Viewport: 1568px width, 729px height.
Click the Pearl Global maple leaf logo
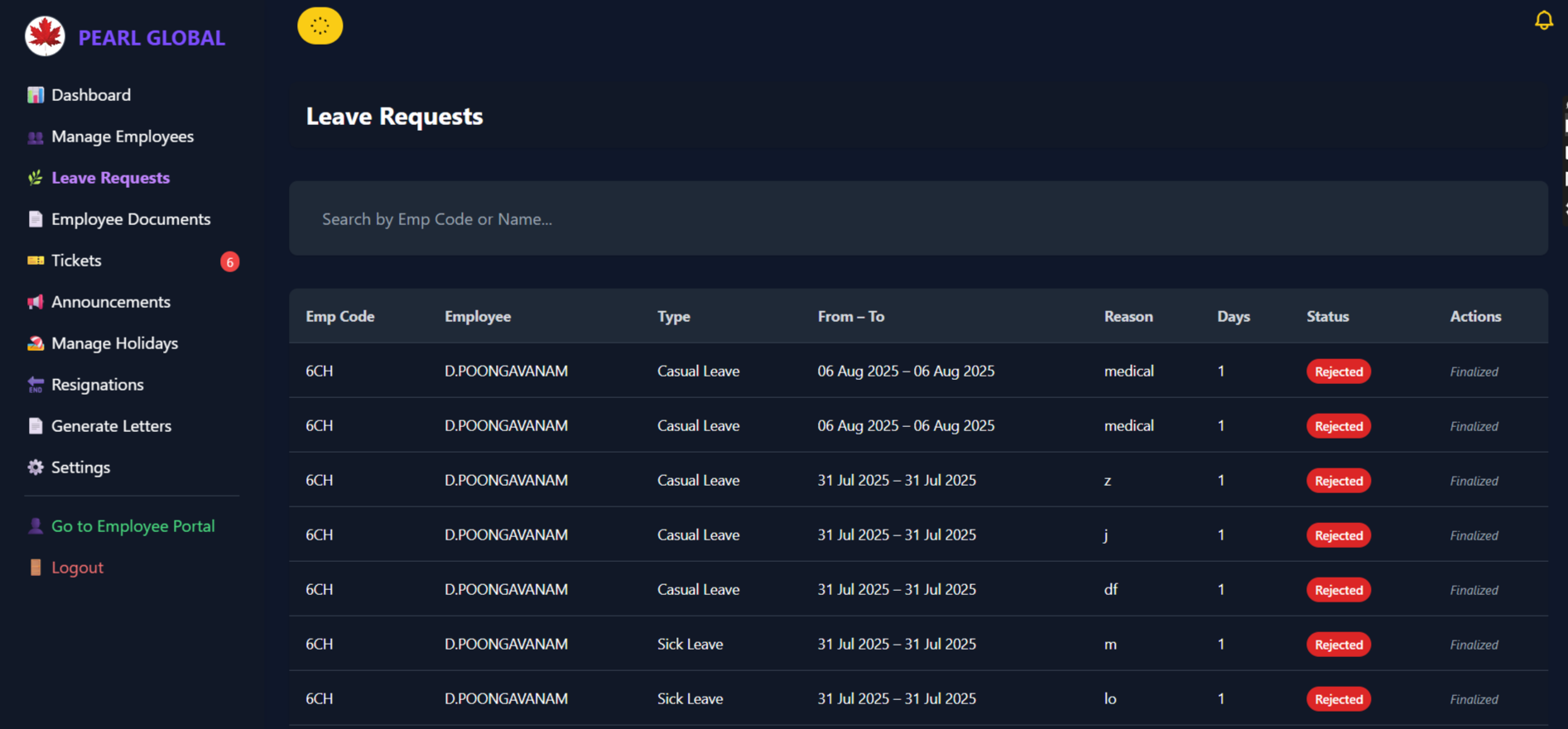[45, 36]
